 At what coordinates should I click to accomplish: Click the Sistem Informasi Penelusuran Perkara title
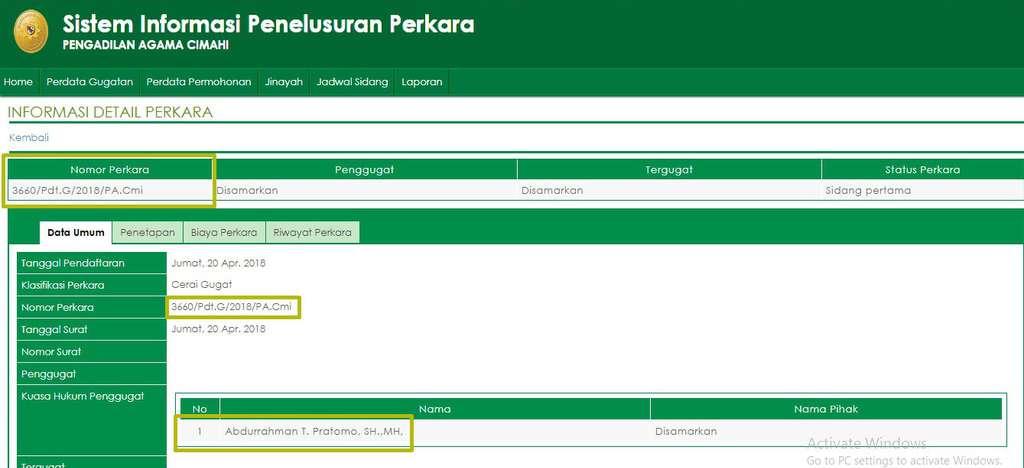(x=268, y=24)
